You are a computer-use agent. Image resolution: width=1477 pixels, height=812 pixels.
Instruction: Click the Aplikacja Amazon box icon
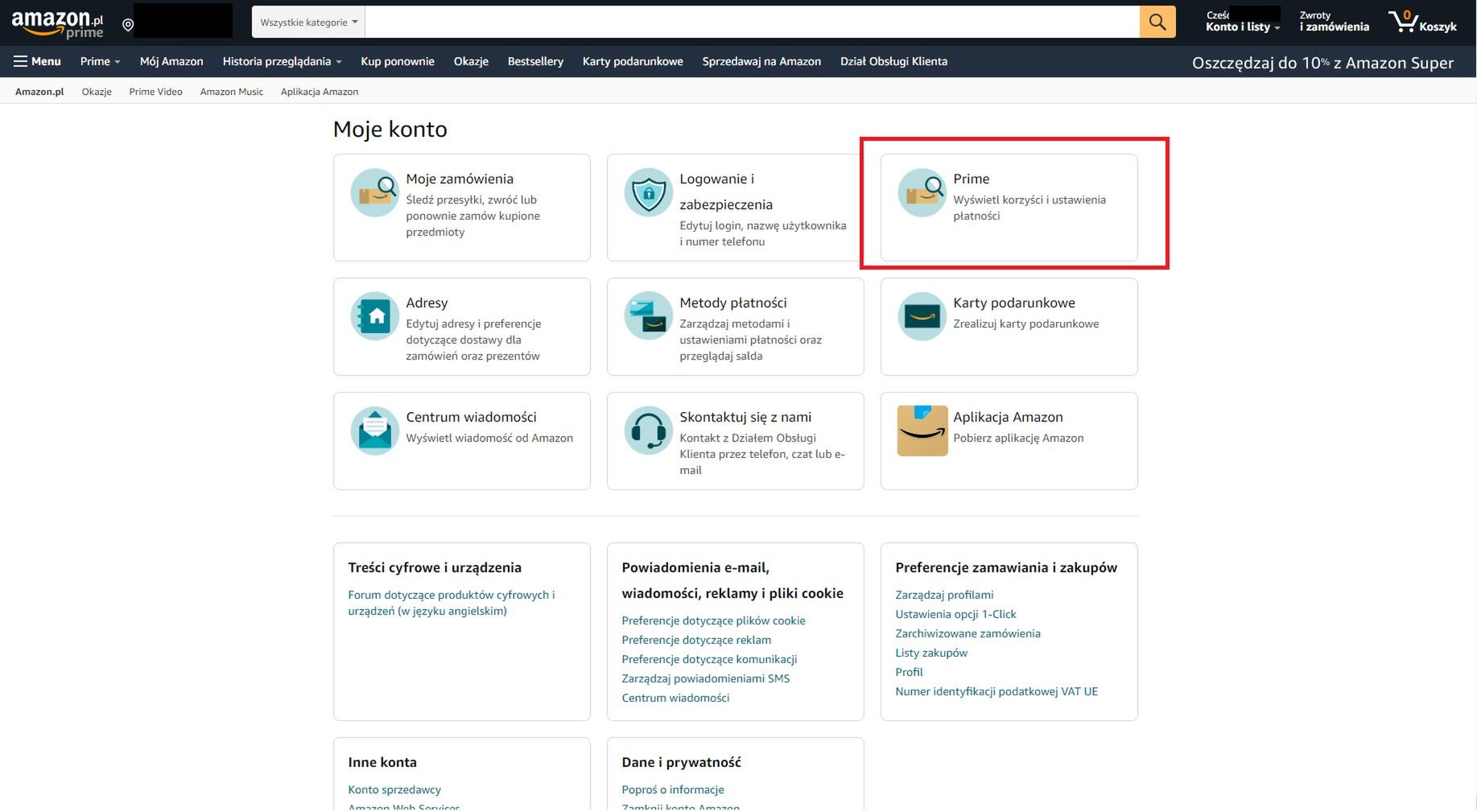[x=922, y=431]
